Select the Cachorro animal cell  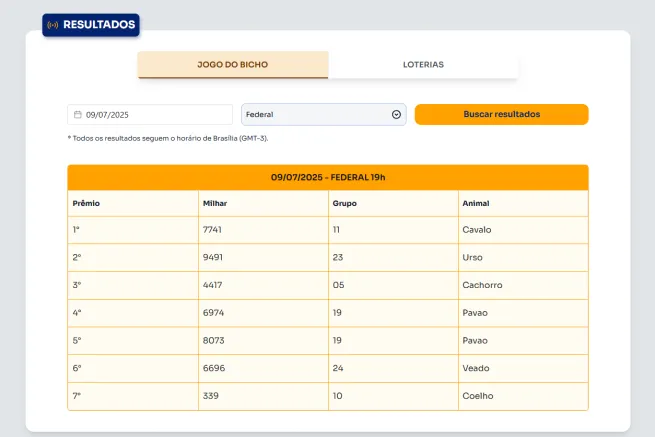(523, 285)
